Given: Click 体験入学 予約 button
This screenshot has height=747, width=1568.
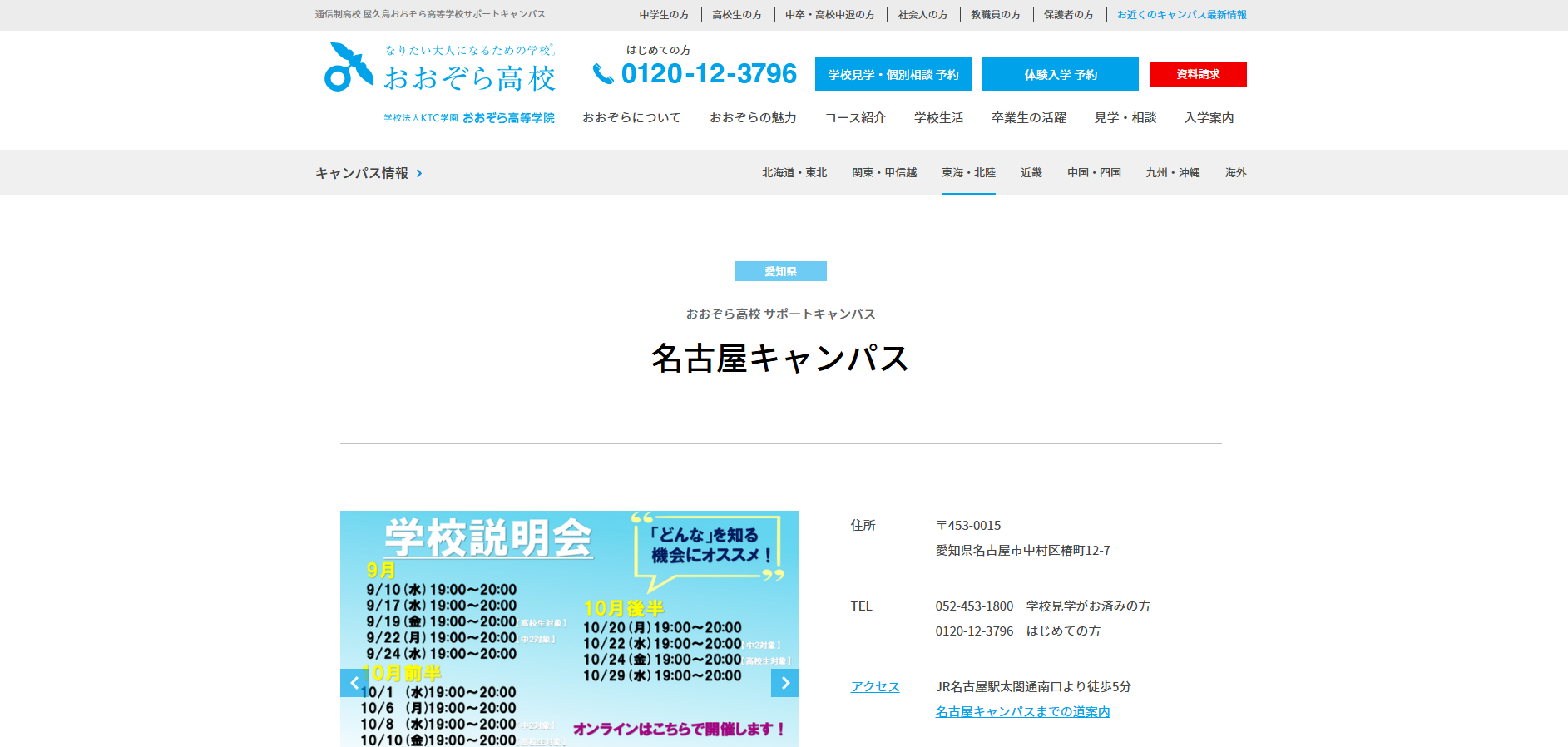Looking at the screenshot, I should 1061,74.
